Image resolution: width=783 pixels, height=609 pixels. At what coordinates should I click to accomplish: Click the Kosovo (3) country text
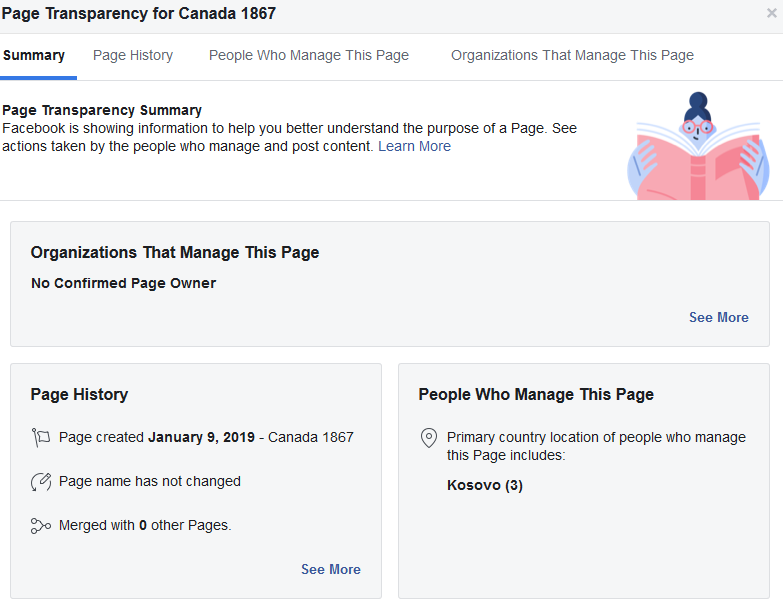(485, 485)
